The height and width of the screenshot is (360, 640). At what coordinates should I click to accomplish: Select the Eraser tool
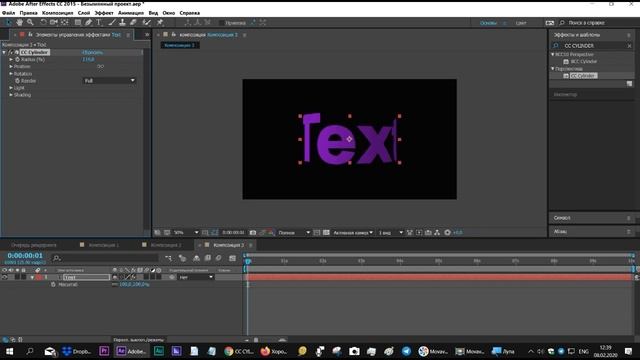pyautogui.click(x=133, y=22)
